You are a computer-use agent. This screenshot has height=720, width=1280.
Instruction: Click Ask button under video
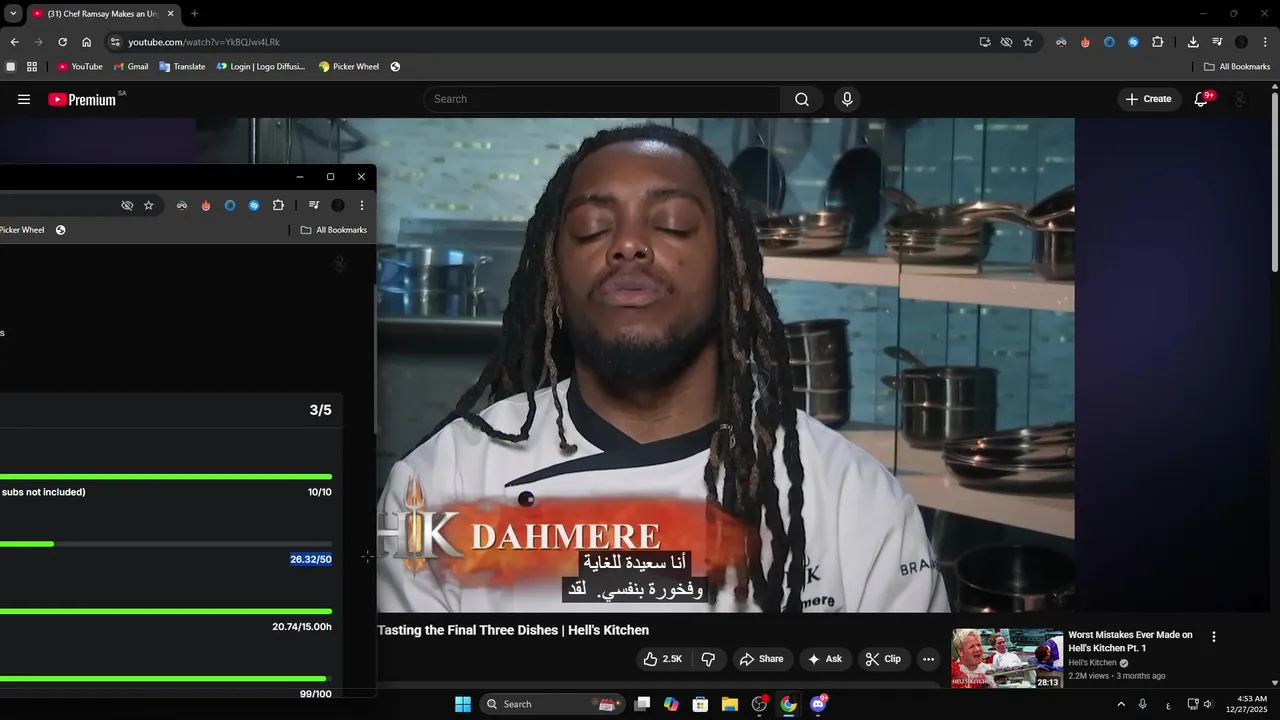[825, 659]
